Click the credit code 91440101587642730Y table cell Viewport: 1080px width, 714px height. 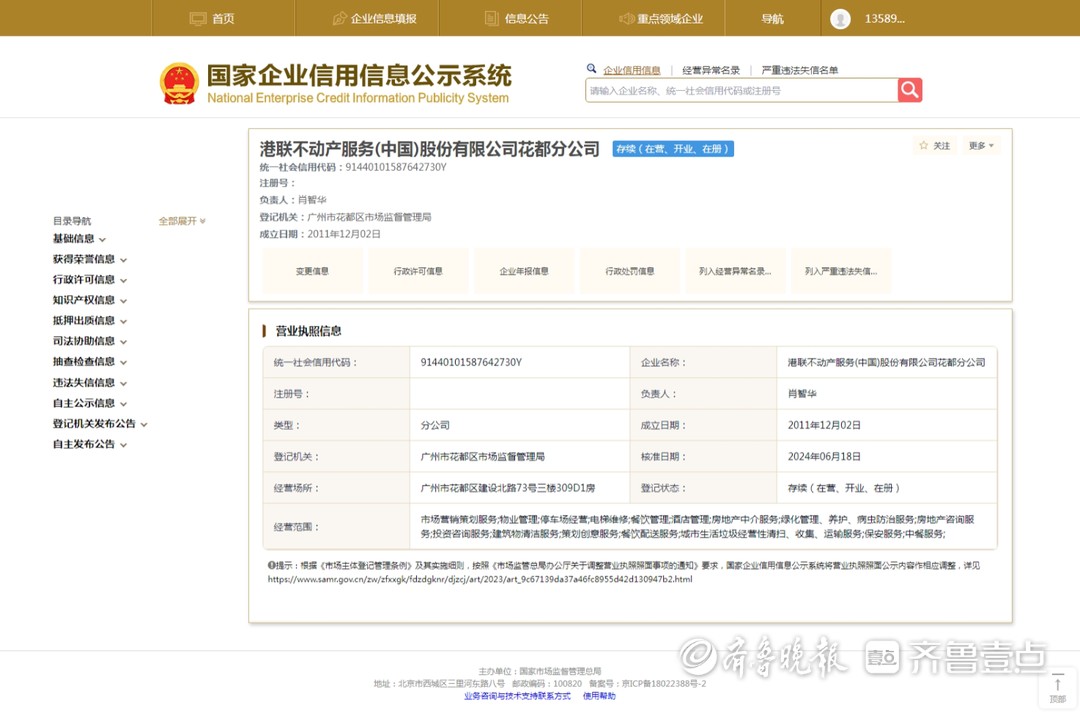[519, 362]
